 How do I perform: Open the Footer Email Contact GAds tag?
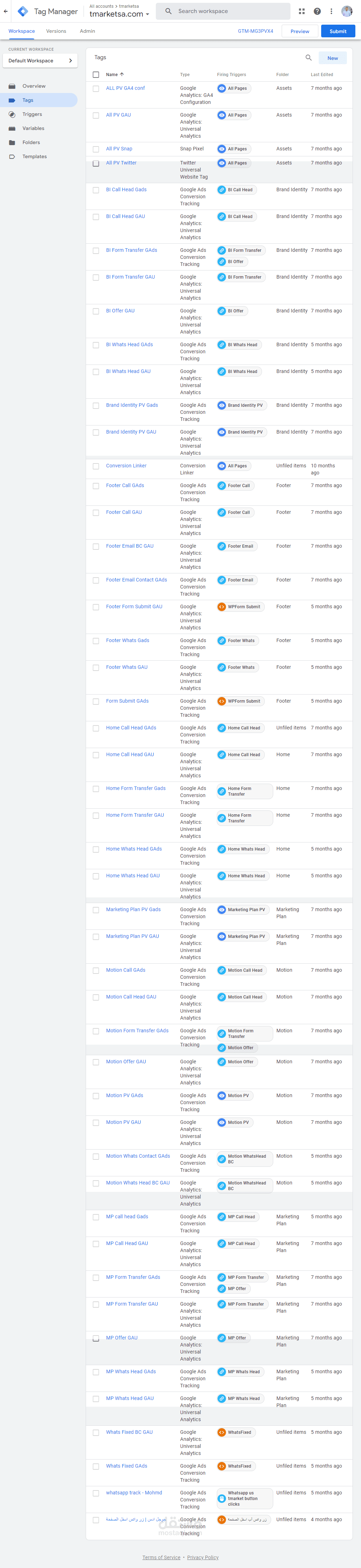pyautogui.click(x=136, y=580)
